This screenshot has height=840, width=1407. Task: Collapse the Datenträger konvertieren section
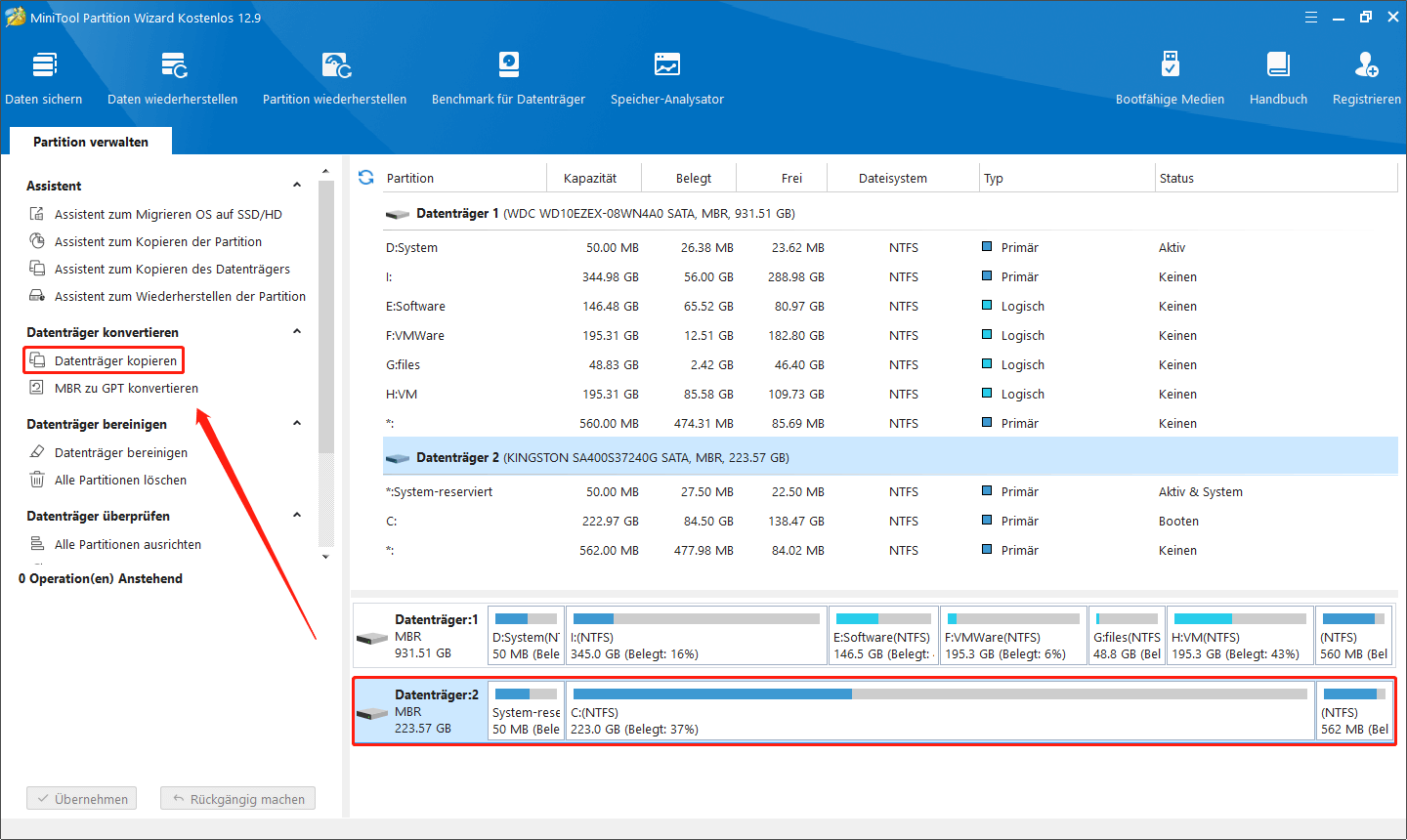297,332
